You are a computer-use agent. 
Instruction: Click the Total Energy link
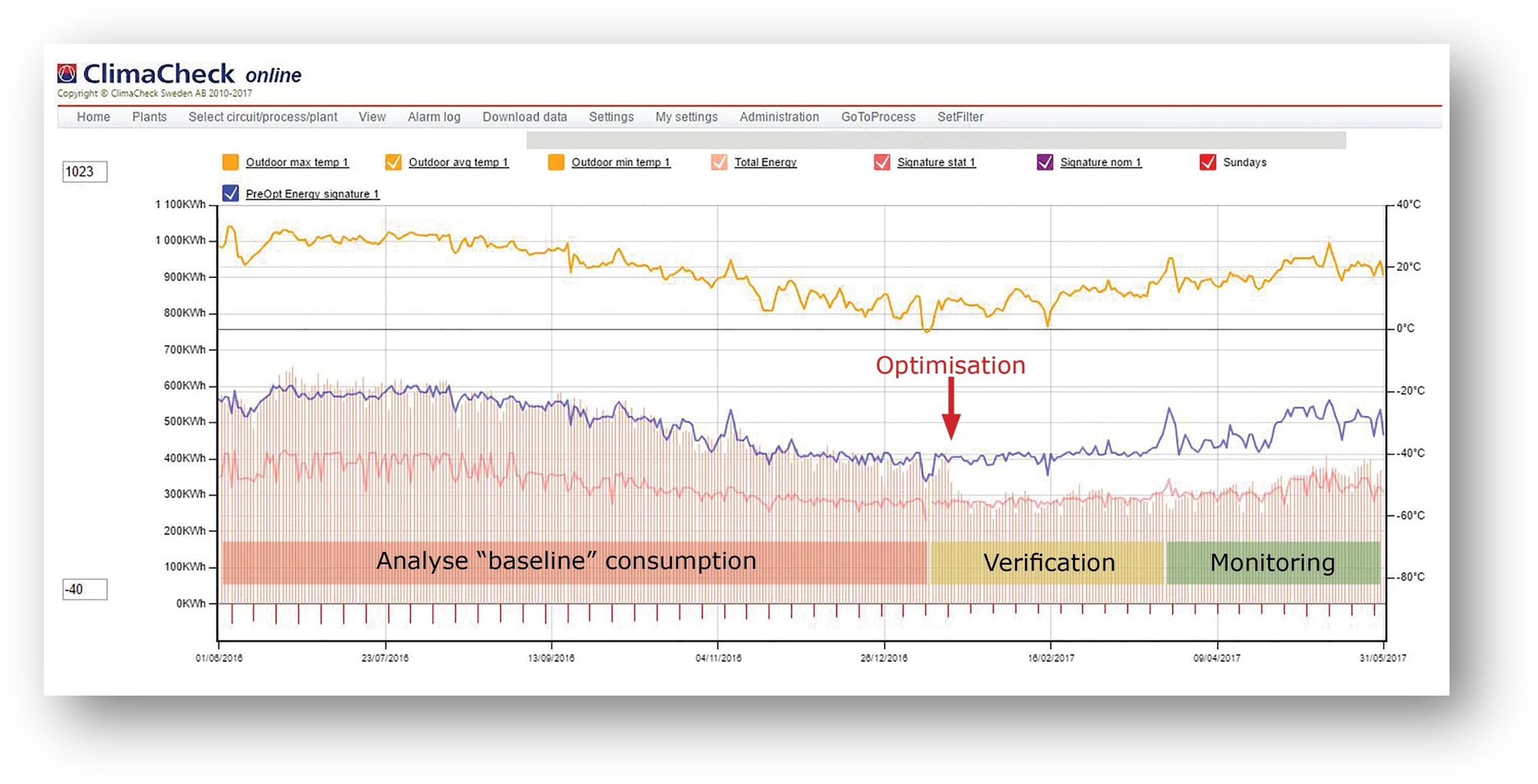click(765, 162)
